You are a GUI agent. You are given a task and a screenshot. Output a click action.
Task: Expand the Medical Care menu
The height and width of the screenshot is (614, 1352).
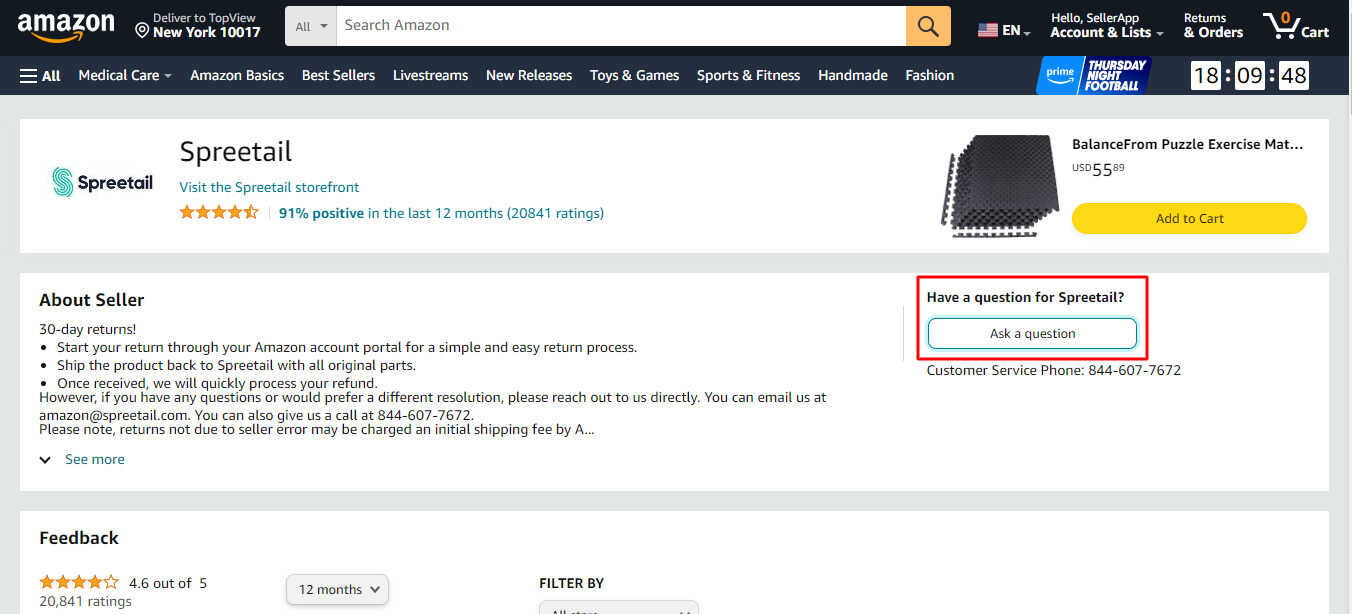point(125,75)
